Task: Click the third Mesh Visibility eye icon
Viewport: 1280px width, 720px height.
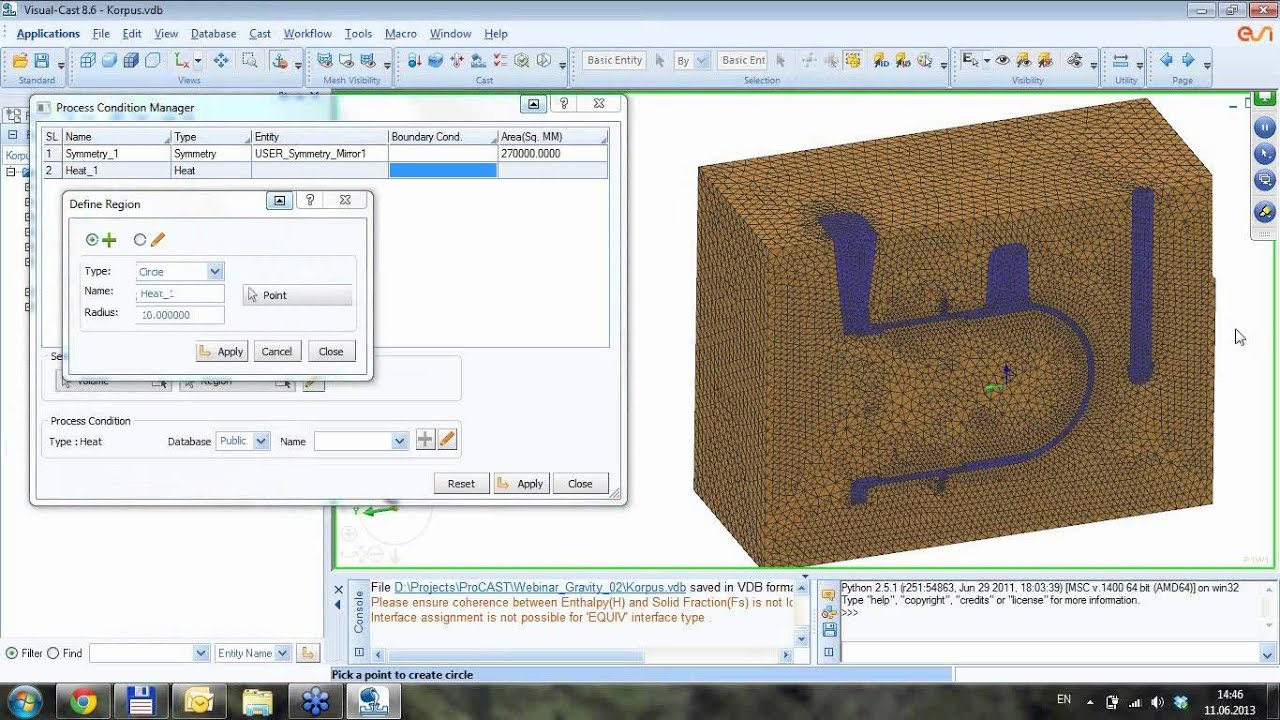Action: pyautogui.click(x=370, y=61)
